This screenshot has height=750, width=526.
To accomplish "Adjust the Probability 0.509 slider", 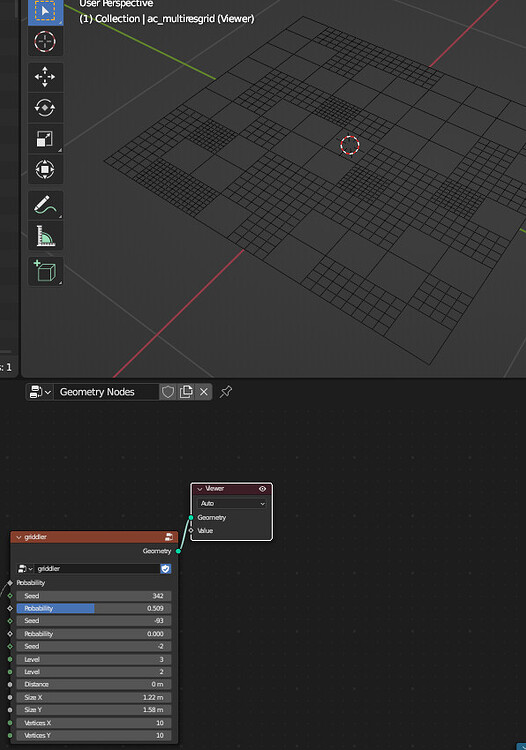I will pos(94,608).
